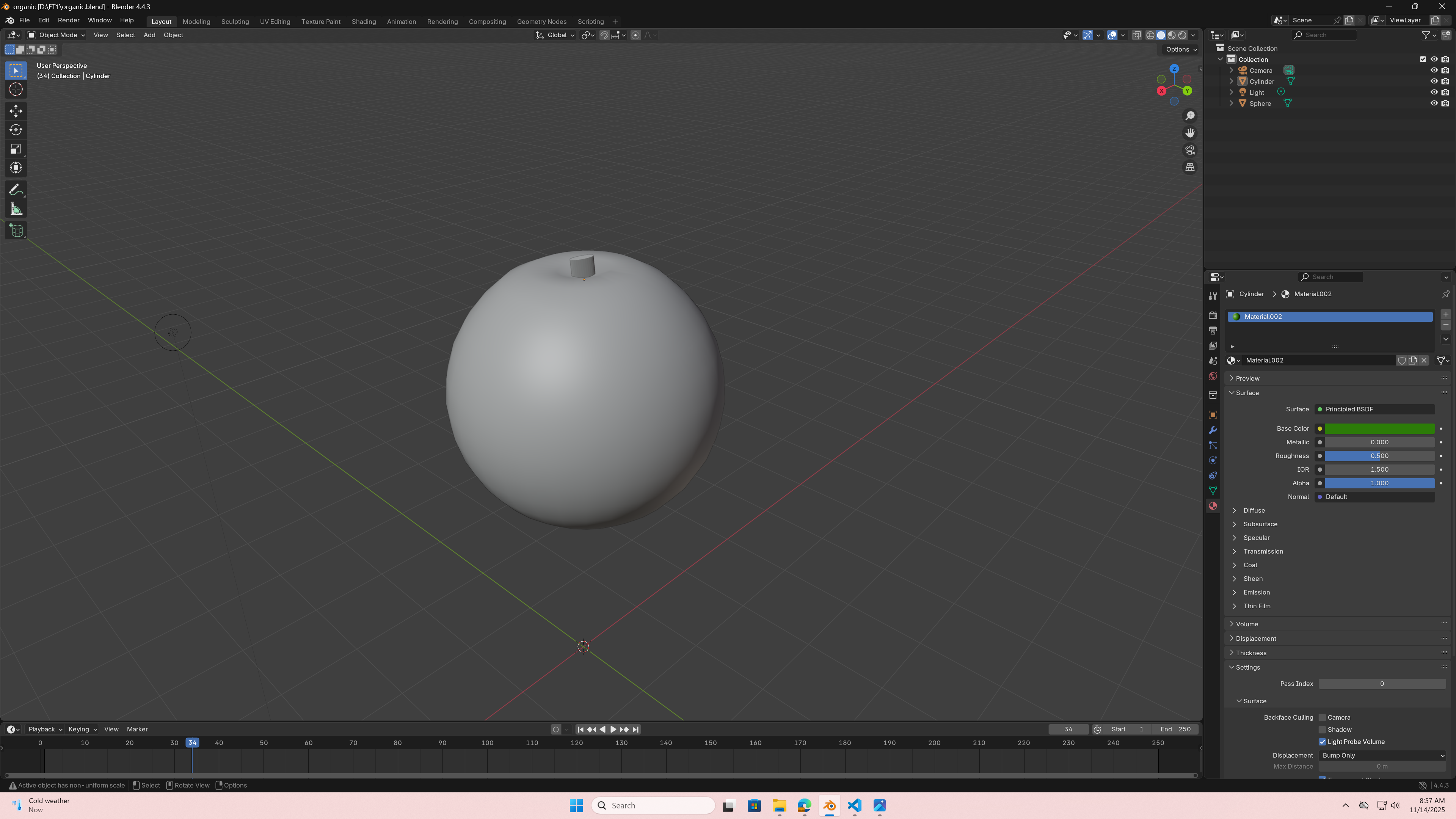This screenshot has width=1456, height=819.
Task: Click the Options button in the viewport header
Action: click(x=1181, y=49)
